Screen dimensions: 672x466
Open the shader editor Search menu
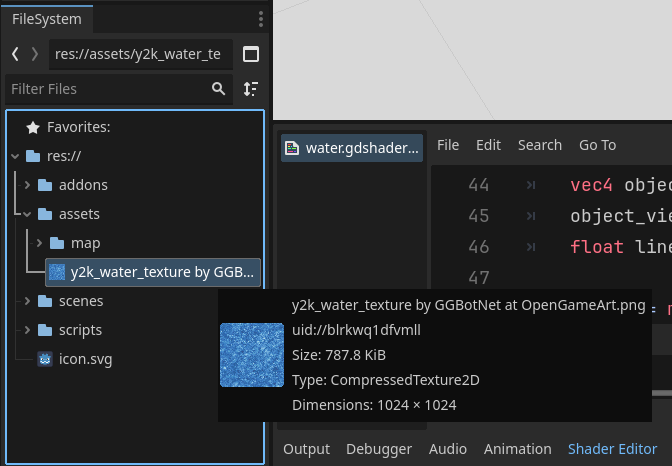pyautogui.click(x=539, y=145)
